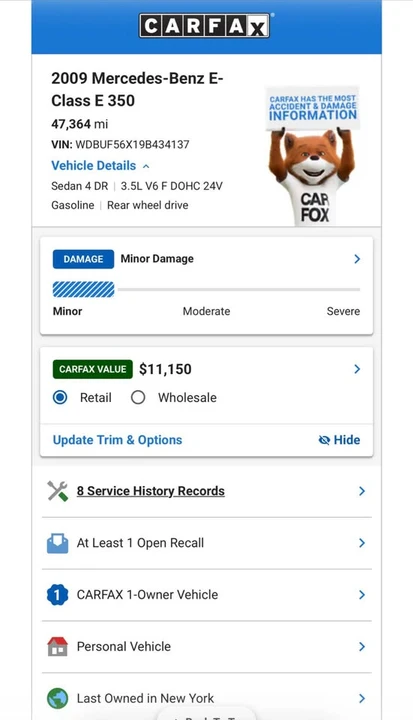Click the Update Trim & Options link

pyautogui.click(x=118, y=440)
